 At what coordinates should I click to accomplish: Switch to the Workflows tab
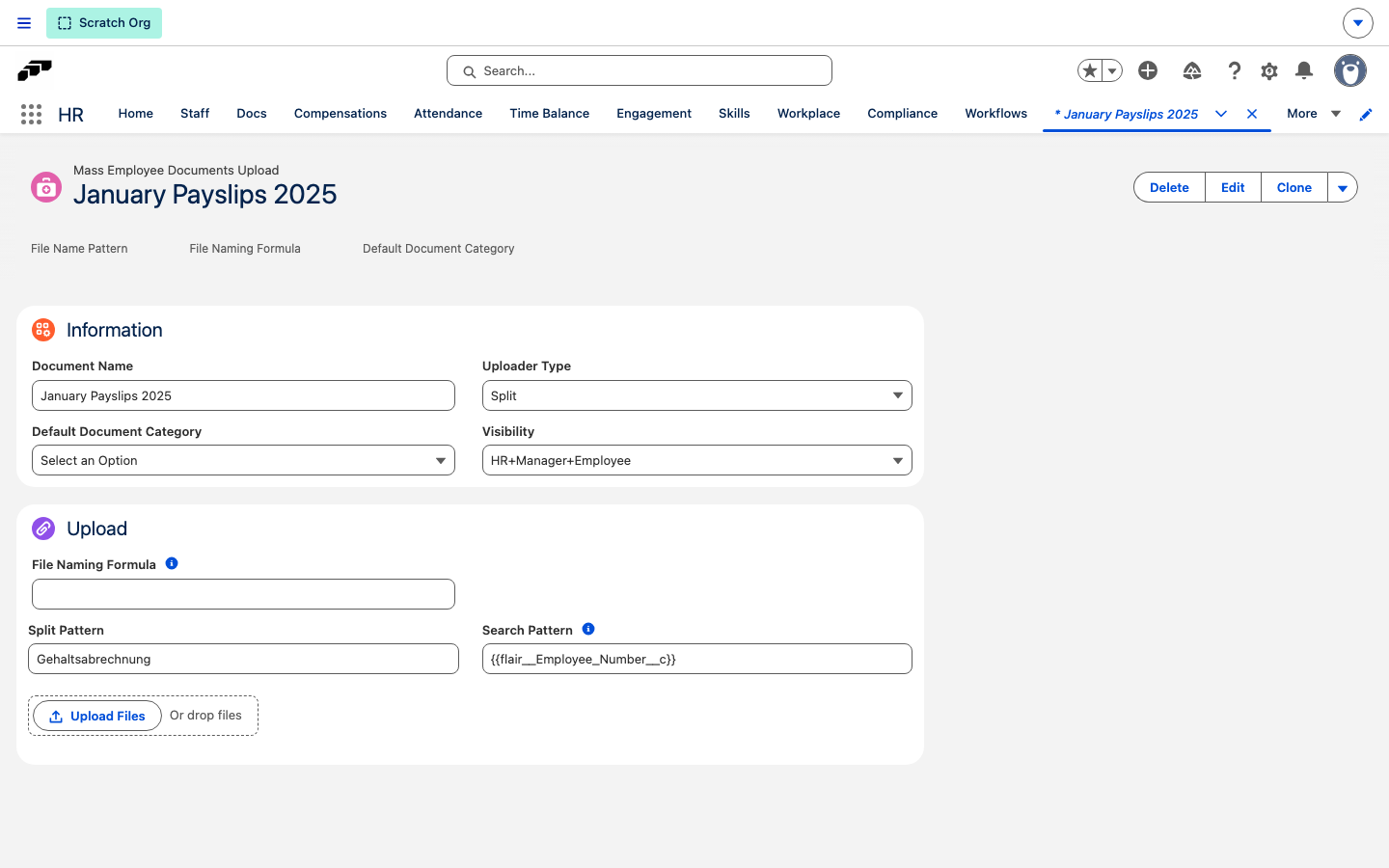[x=996, y=114]
